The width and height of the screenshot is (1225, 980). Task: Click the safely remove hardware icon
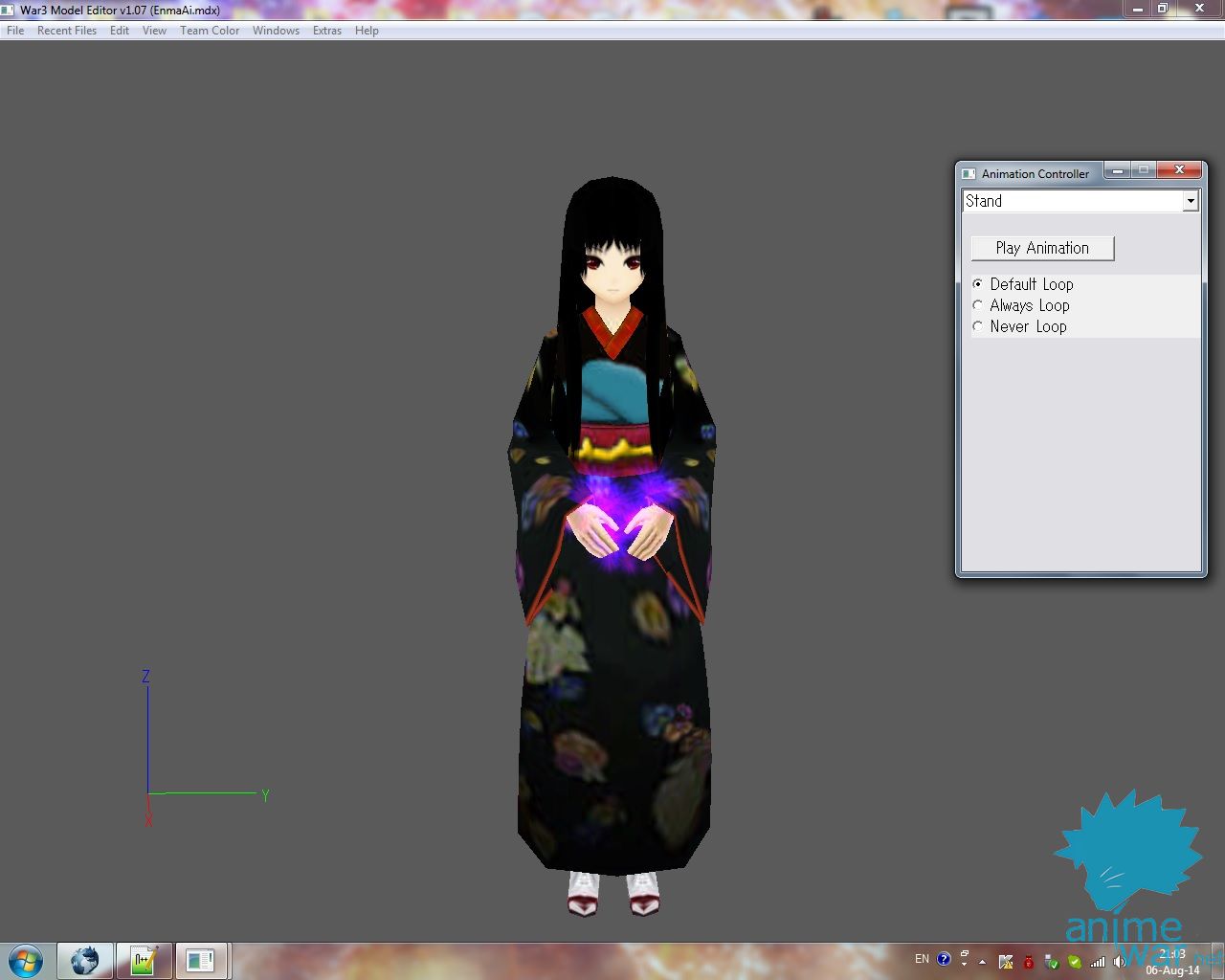tap(1052, 962)
